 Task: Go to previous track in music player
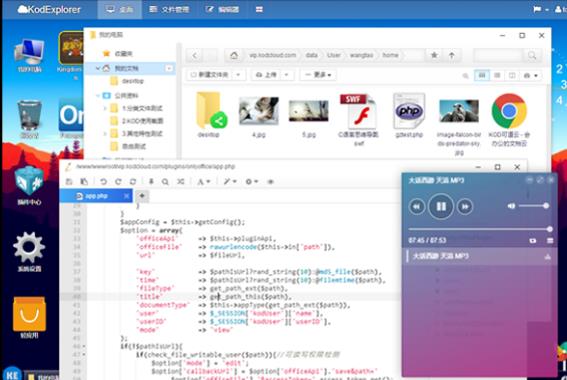click(x=417, y=206)
